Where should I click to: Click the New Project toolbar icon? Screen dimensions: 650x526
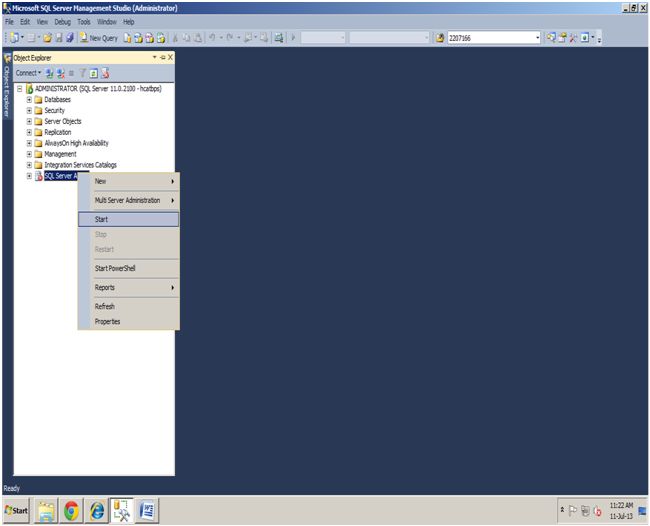pyautogui.click(x=15, y=38)
